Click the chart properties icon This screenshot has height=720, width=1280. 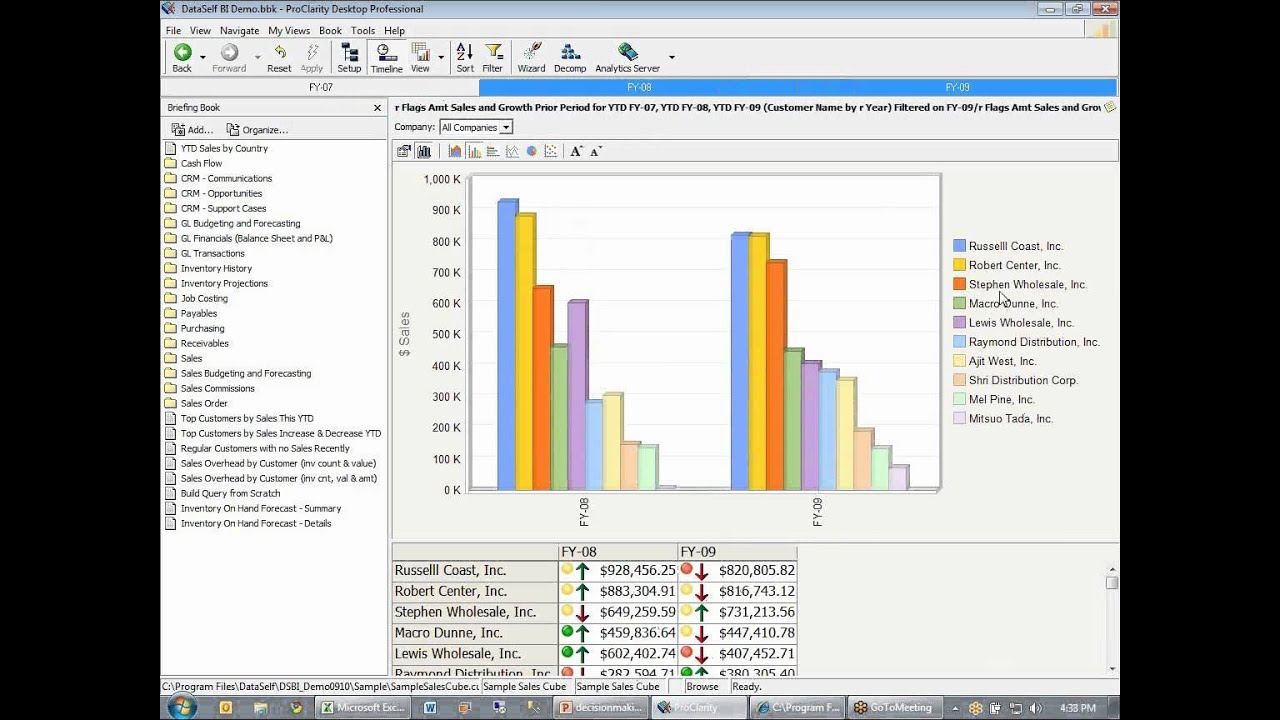tap(404, 151)
